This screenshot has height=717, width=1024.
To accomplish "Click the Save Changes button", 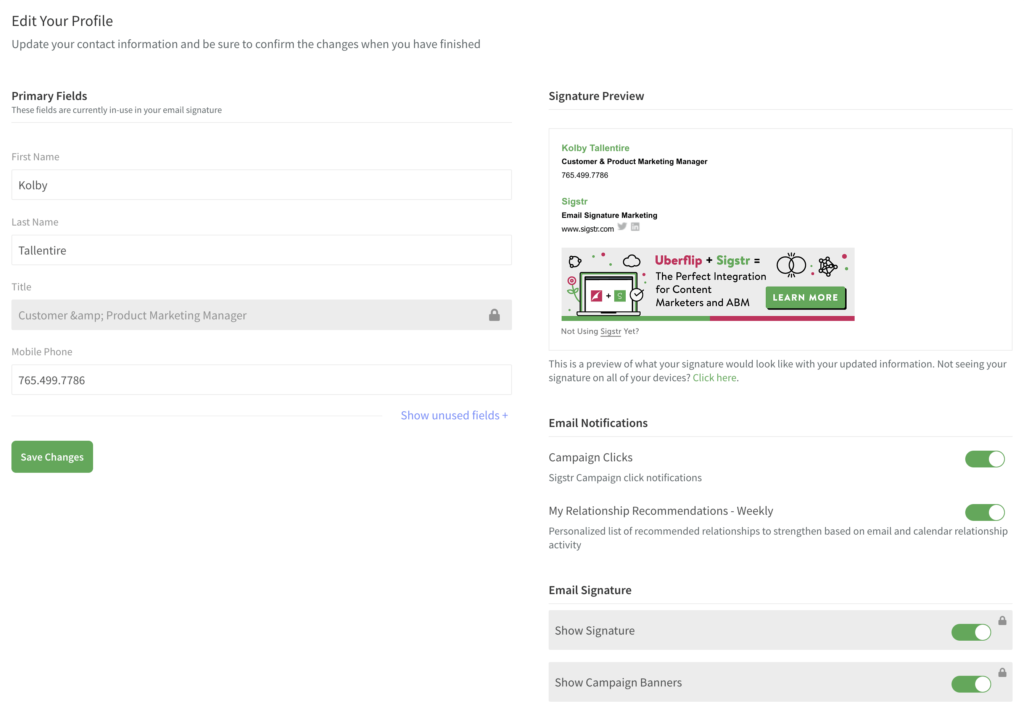I will tap(52, 457).
